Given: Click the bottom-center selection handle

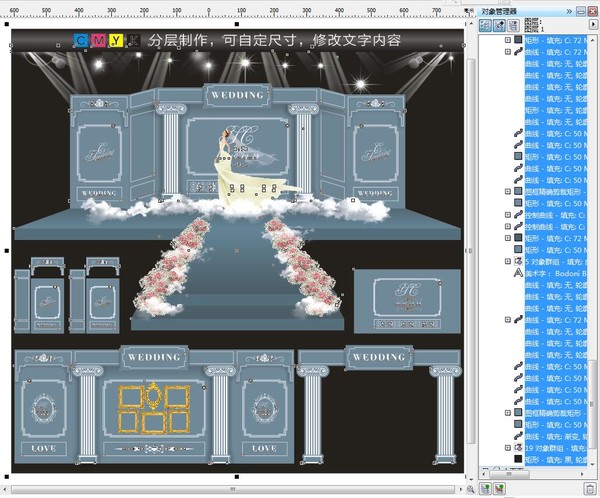Looking at the screenshot, I should (x=237, y=477).
